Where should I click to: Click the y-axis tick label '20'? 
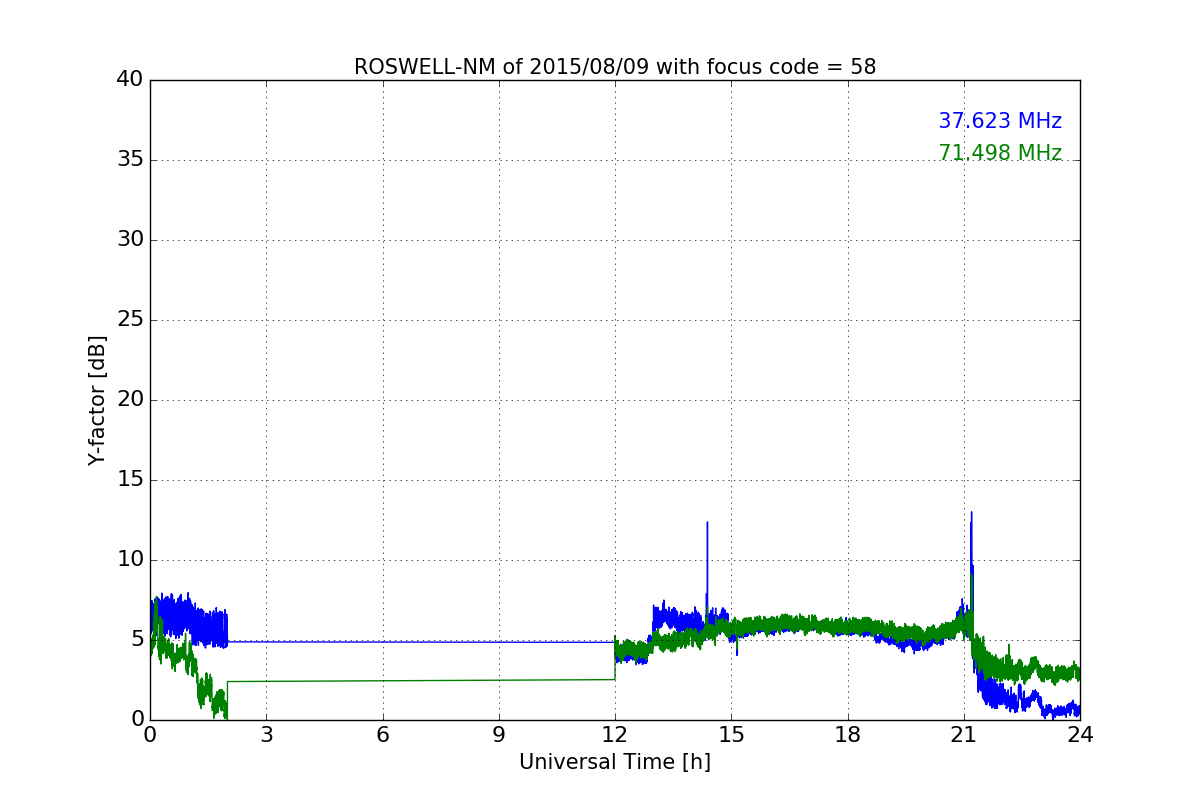pos(130,400)
